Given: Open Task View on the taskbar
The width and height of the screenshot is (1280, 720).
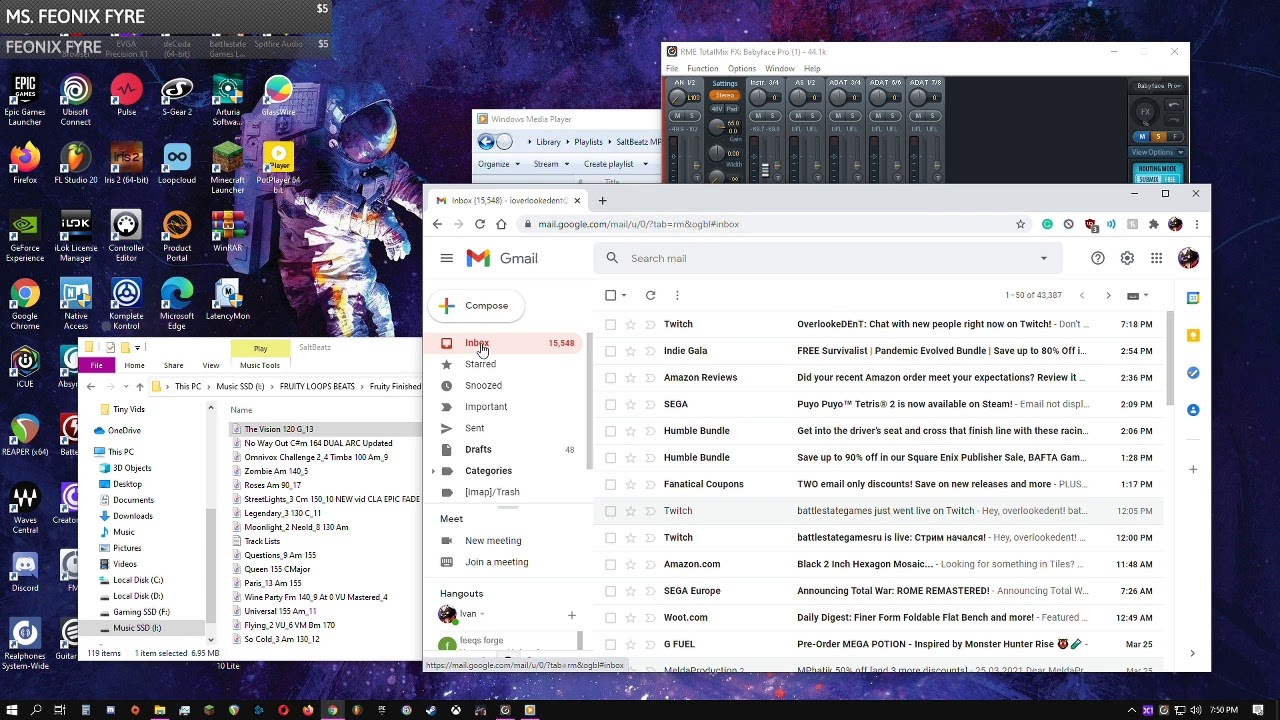Looking at the screenshot, I should (x=60, y=710).
